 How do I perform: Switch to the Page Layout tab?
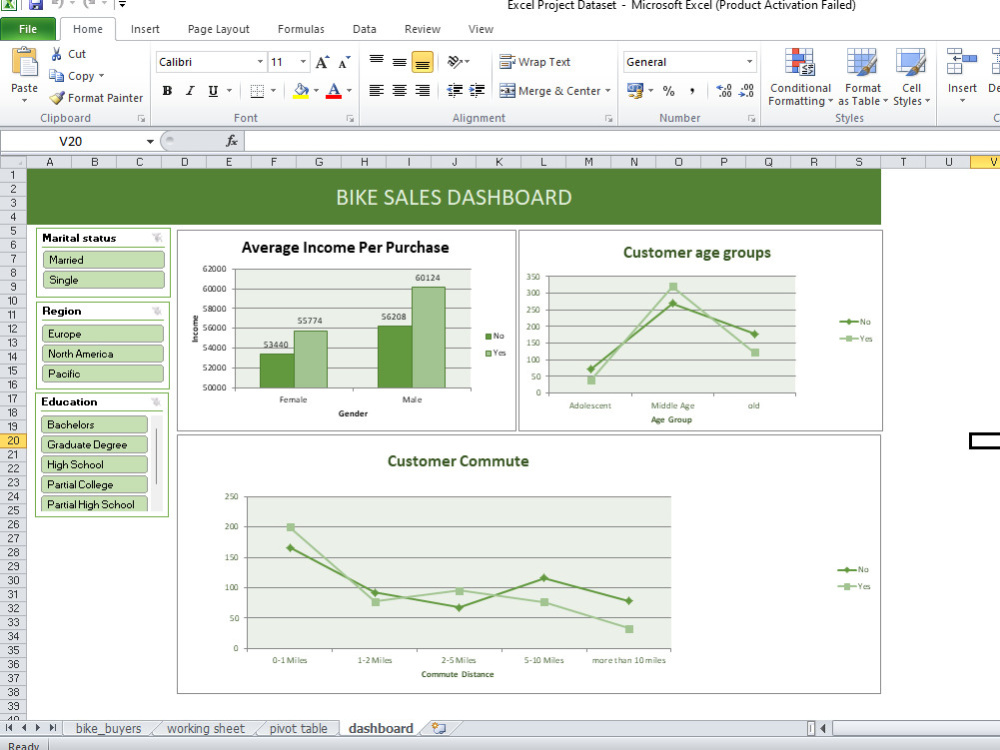tap(218, 29)
